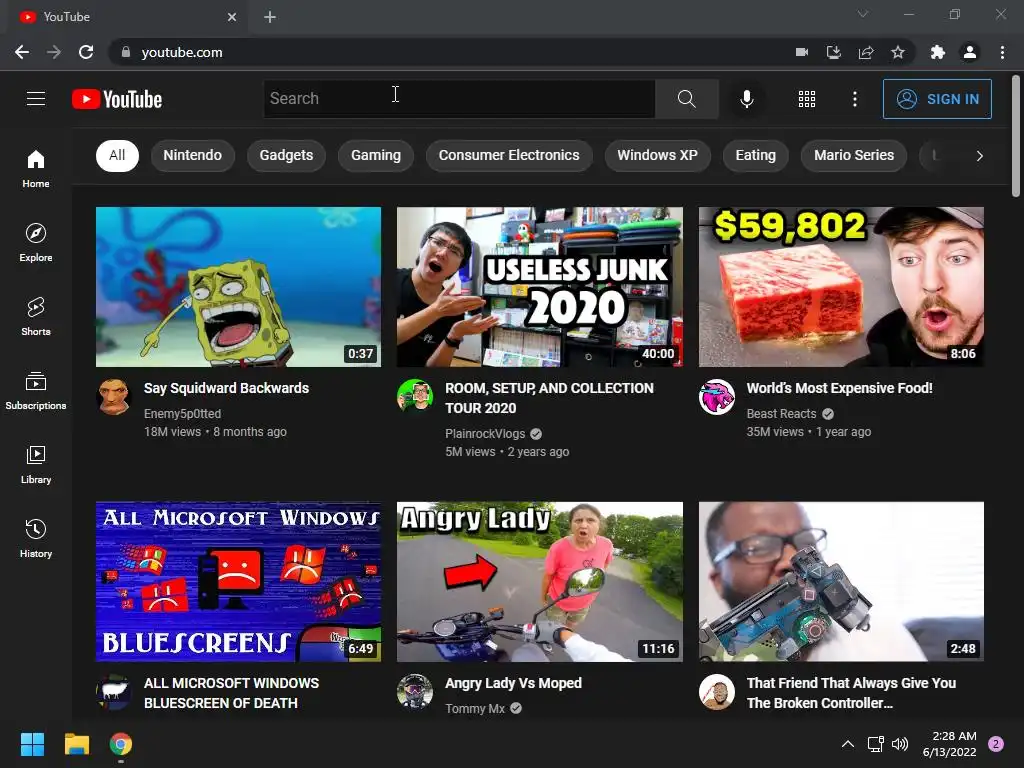Click the SIGN IN button
This screenshot has width=1024, height=768.
[937, 99]
